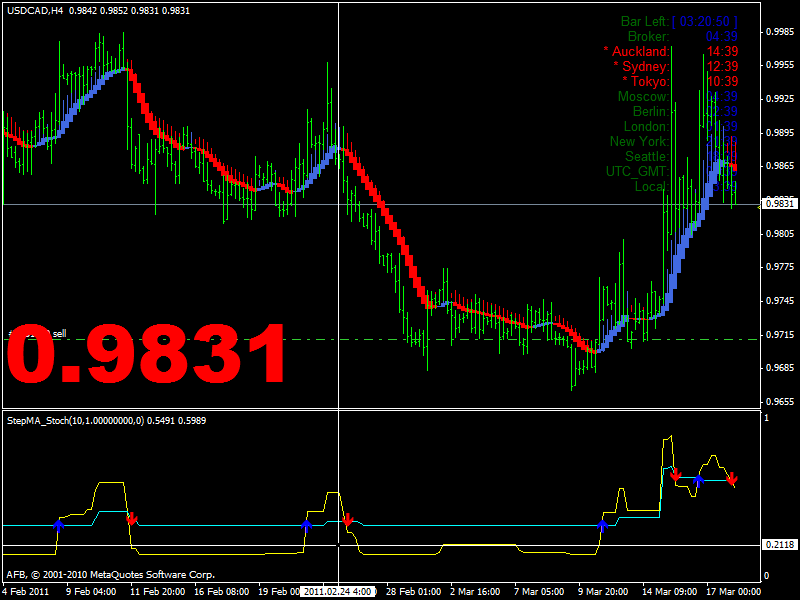800x600 pixels.
Task: Select the last blue up arrow in the indicator window
Action: click(x=699, y=481)
